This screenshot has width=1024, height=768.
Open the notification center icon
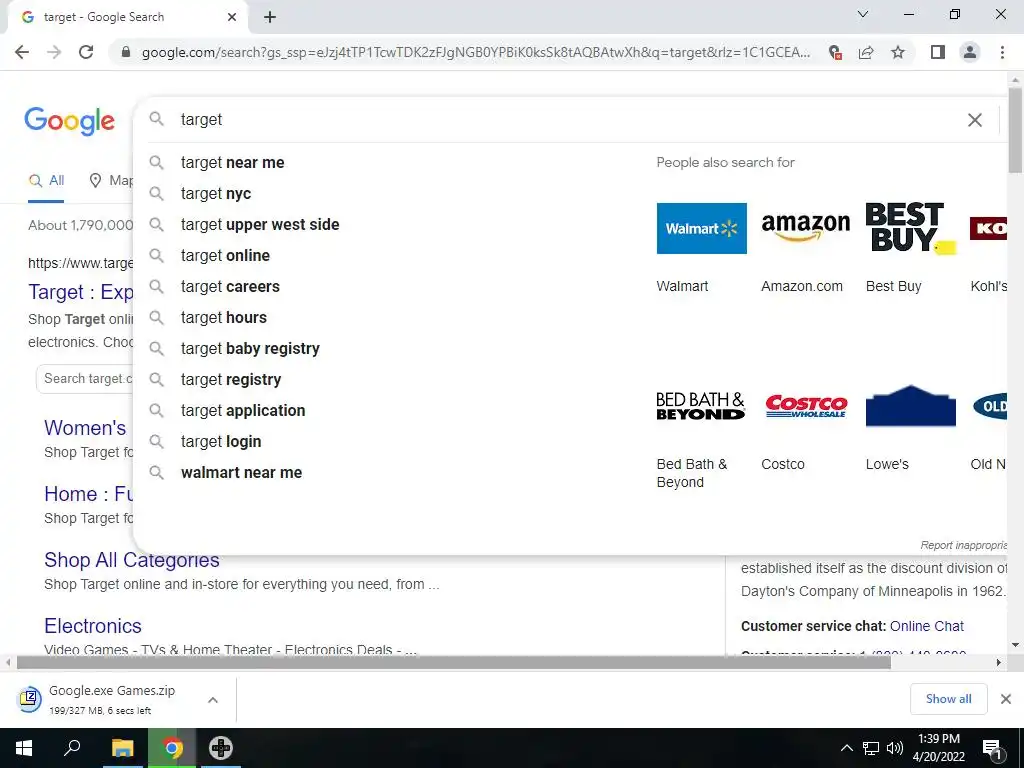[992, 750]
